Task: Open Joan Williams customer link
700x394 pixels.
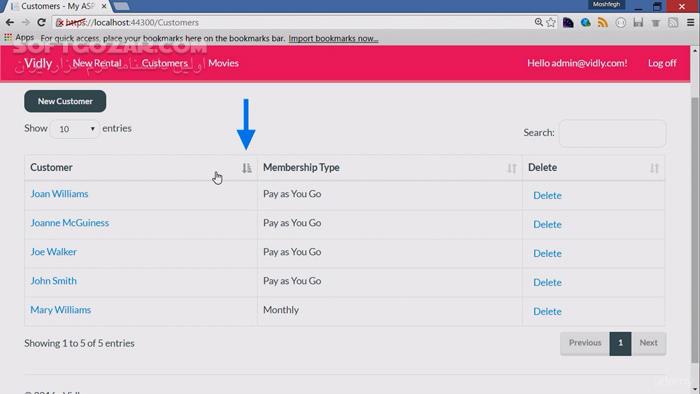Action: coord(59,194)
